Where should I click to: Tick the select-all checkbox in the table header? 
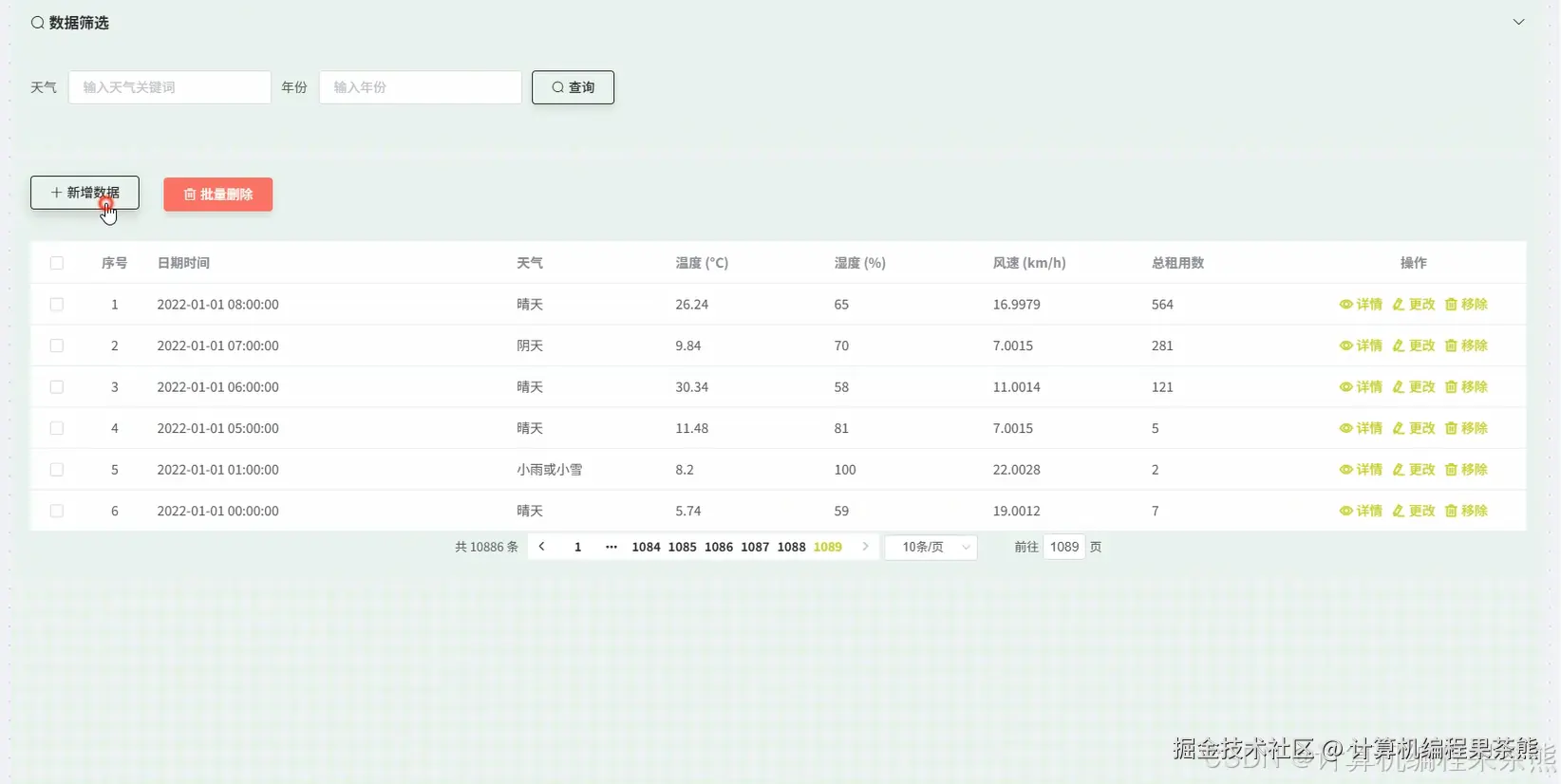57,263
